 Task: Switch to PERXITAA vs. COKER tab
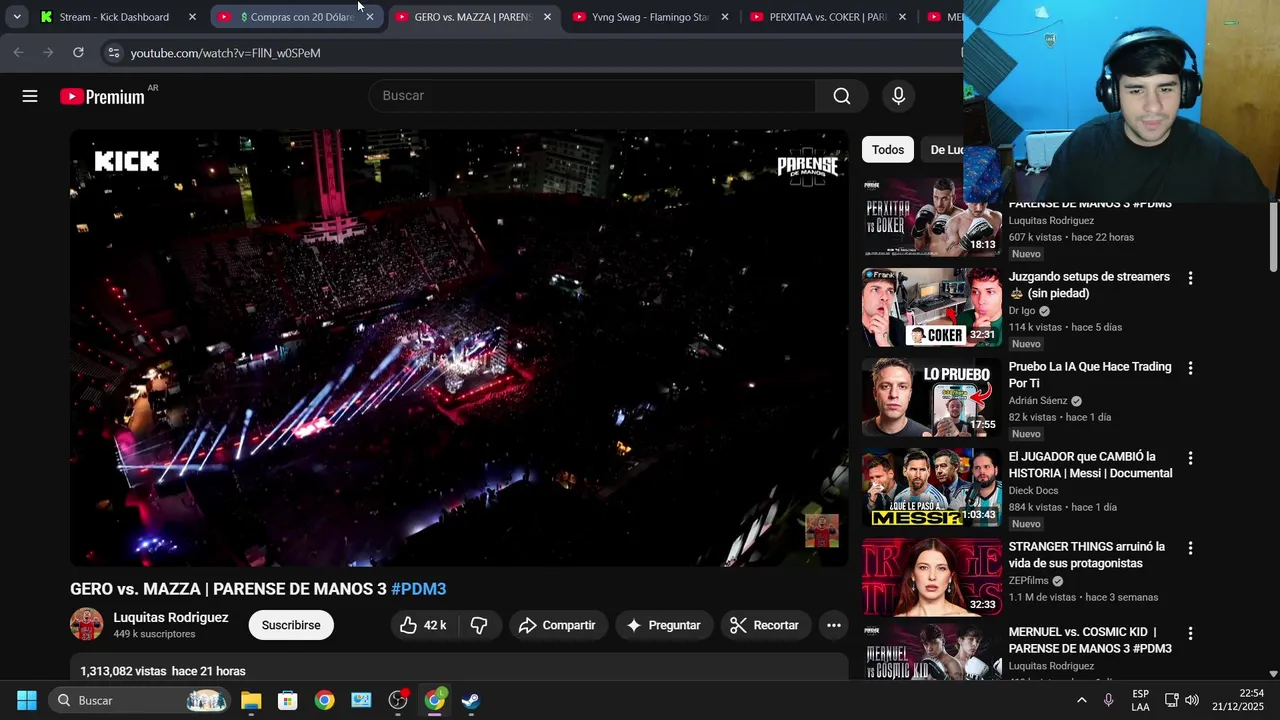click(x=827, y=17)
